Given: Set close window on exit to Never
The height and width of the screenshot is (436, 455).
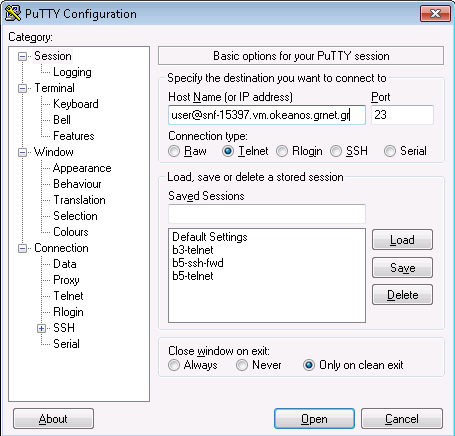Looking at the screenshot, I should click(259, 365).
